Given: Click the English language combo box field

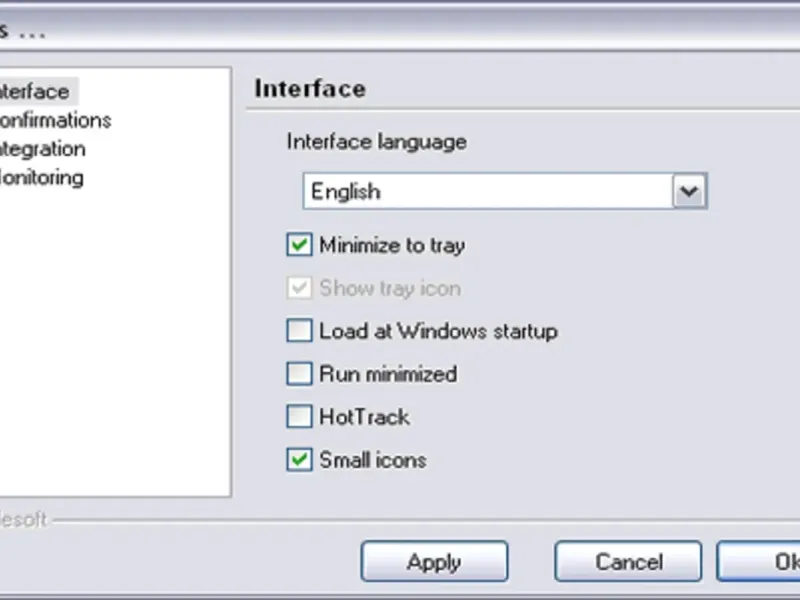Looking at the screenshot, I should pyautogui.click(x=488, y=191).
